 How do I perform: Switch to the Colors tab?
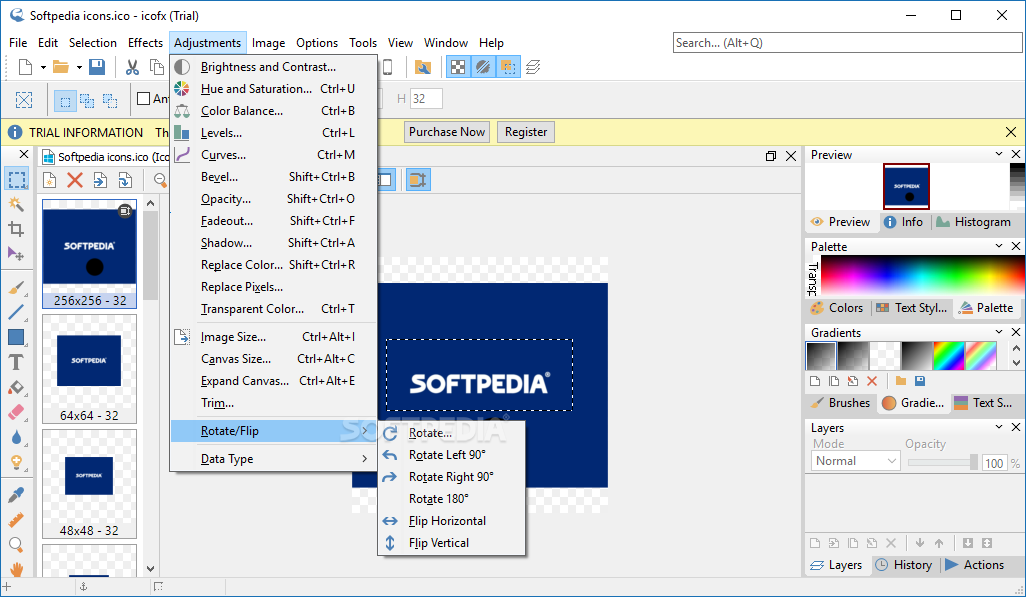click(x=838, y=308)
